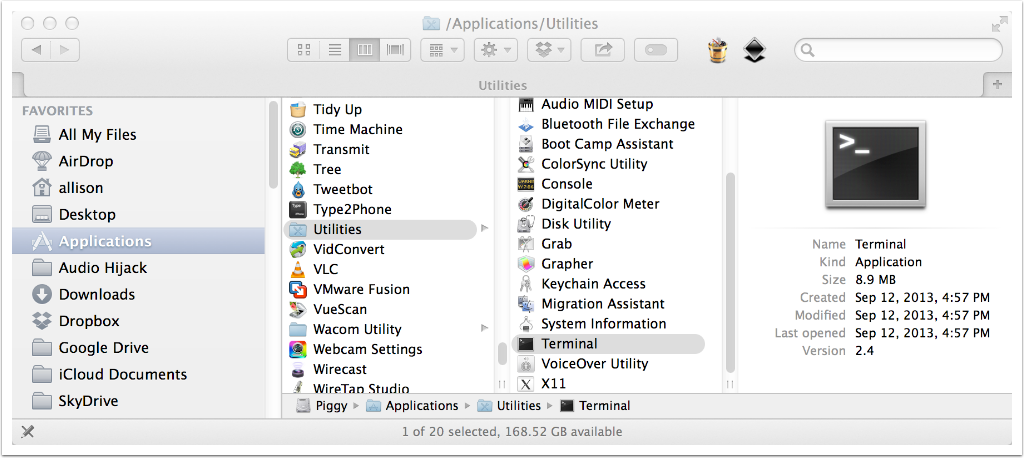Image resolution: width=1024 pixels, height=458 pixels.
Task: Click Applications in the bottom path bar
Action: point(421,406)
